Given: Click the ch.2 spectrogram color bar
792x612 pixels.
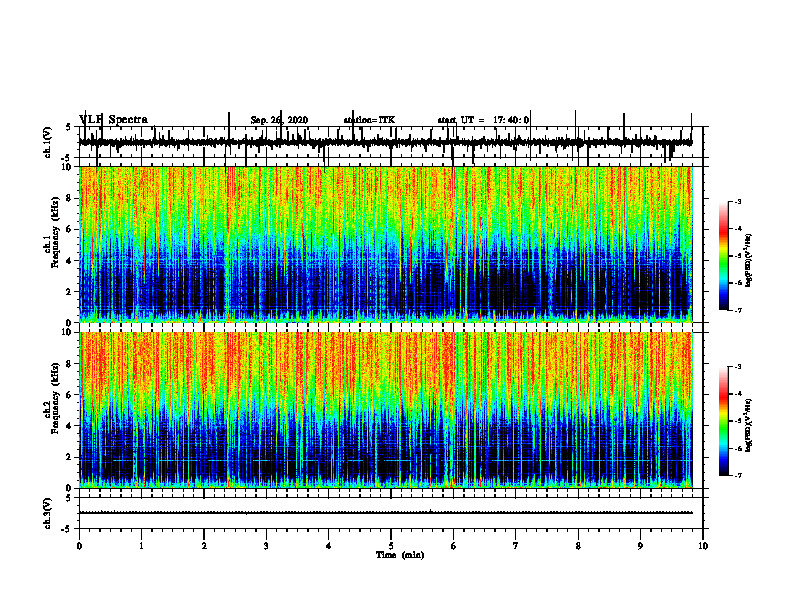Looking at the screenshot, I should click(724, 421).
